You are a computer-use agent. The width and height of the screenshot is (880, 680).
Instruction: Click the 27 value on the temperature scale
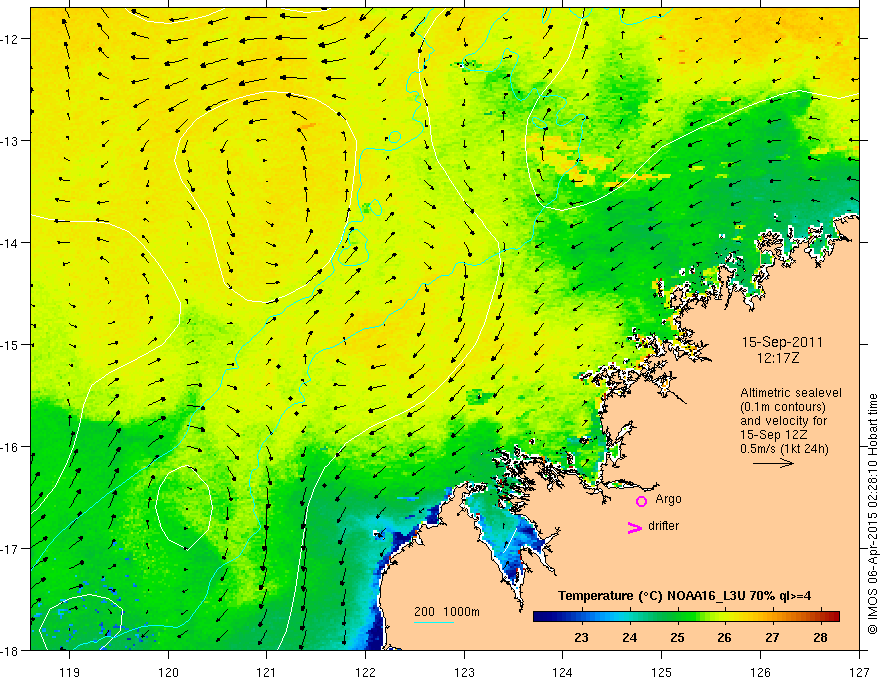point(772,637)
